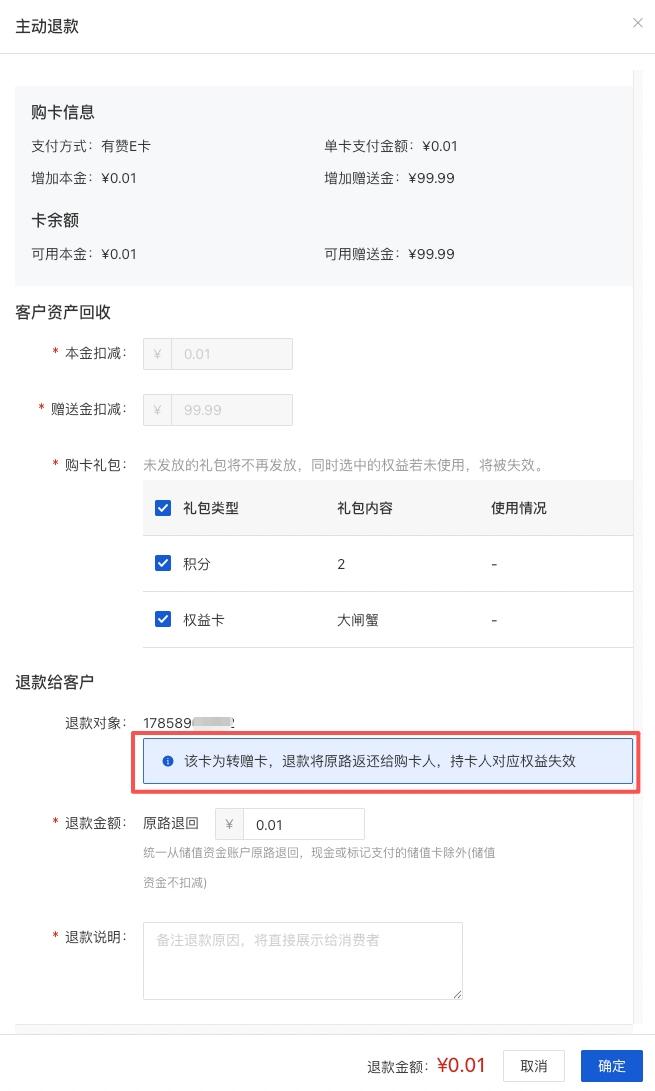Viewport: 655px width, 1091px height.
Task: Click the 使用情况 column header
Action: coord(519,508)
